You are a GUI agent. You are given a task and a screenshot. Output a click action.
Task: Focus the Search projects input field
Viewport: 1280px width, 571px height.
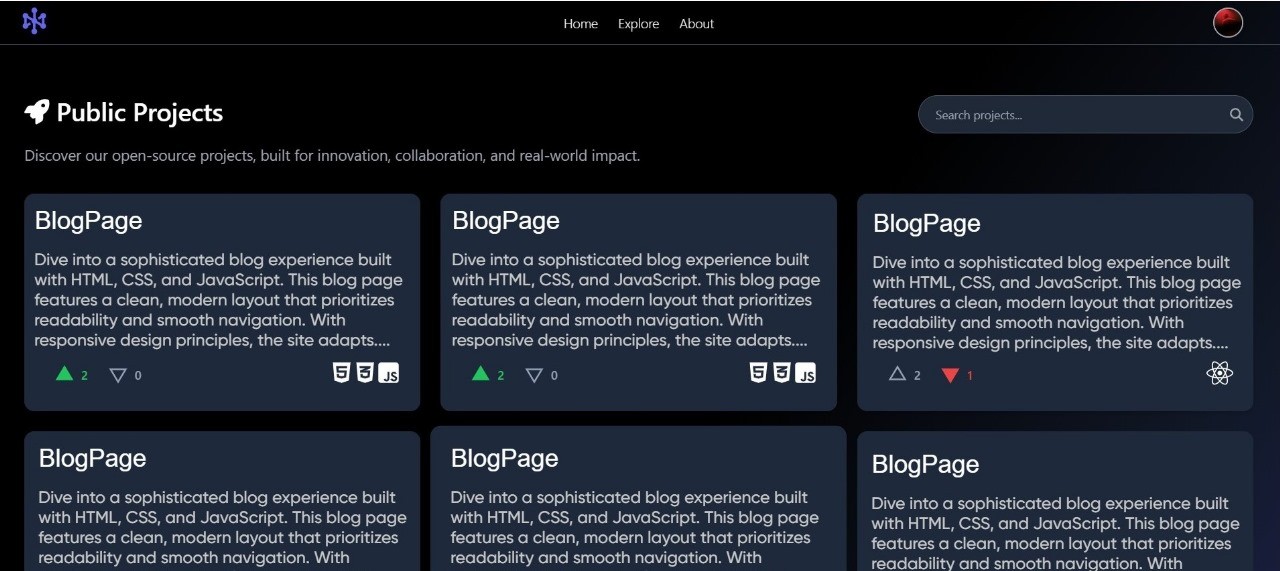click(1085, 114)
